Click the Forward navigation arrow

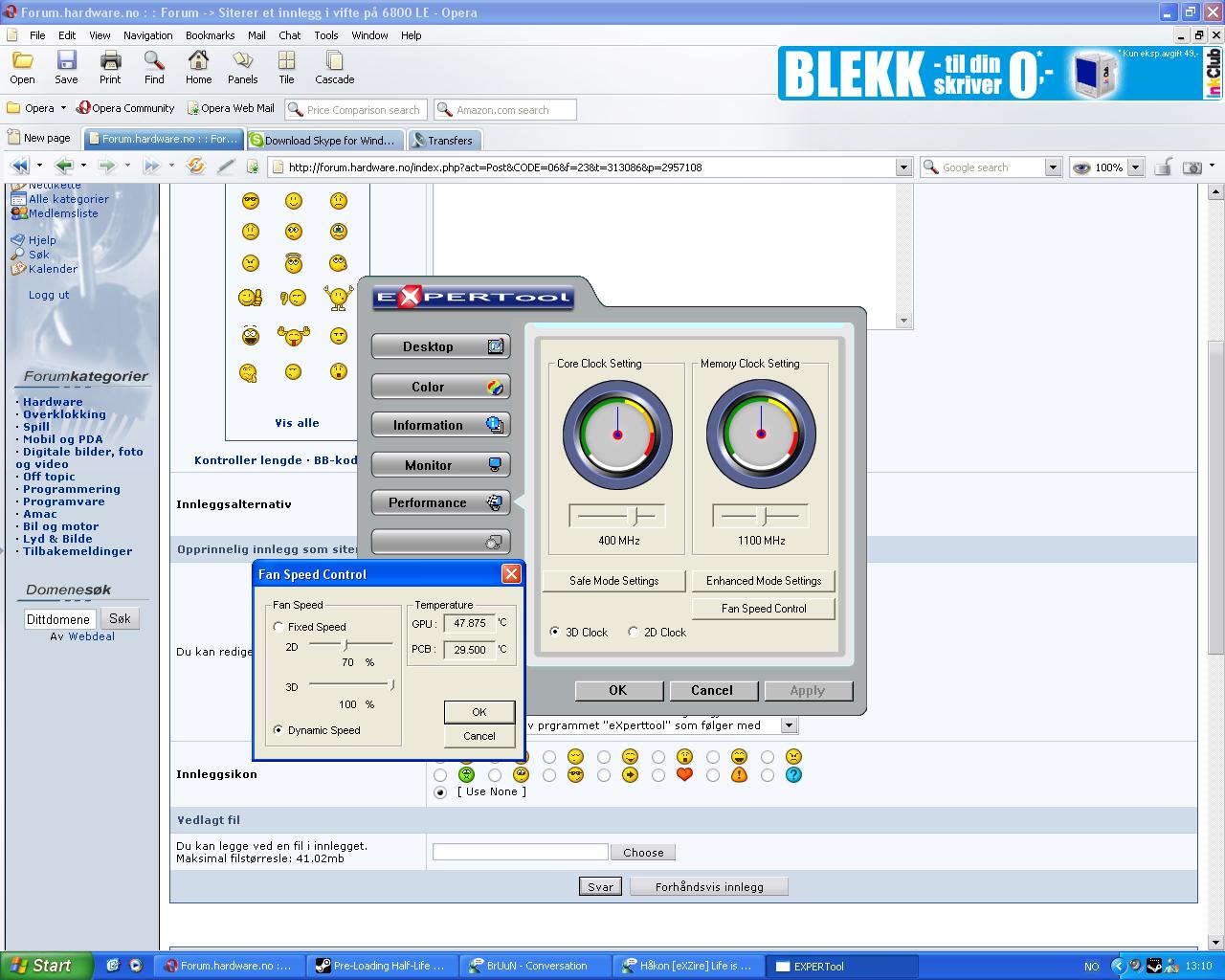106,167
